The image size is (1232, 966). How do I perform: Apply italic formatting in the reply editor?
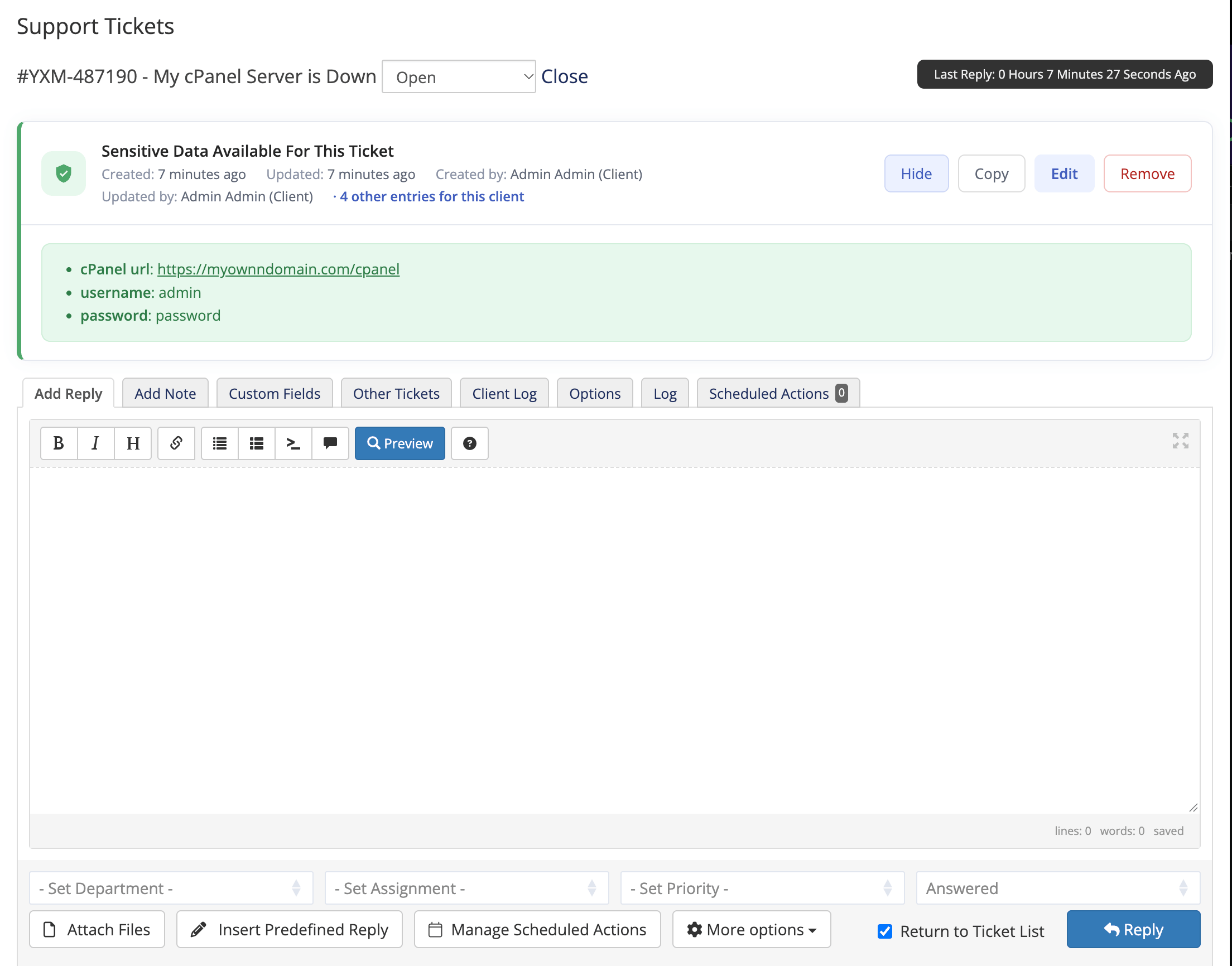pyautogui.click(x=95, y=443)
